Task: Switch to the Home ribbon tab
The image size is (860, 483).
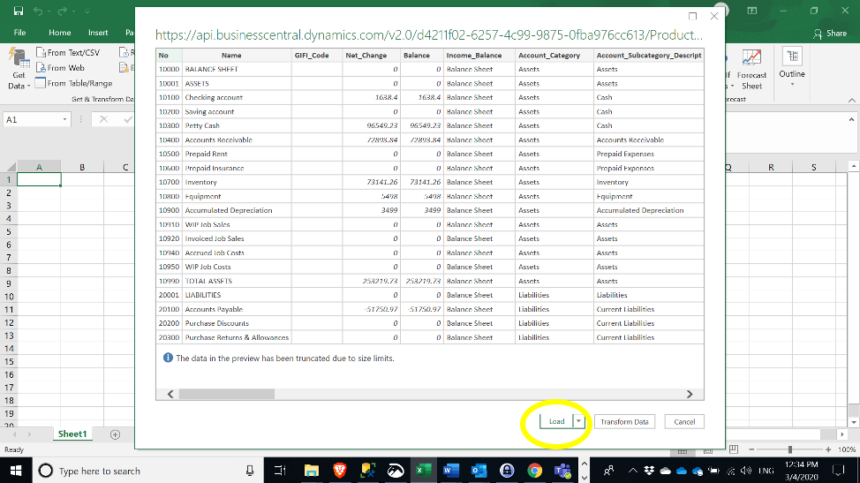Action: pyautogui.click(x=59, y=33)
